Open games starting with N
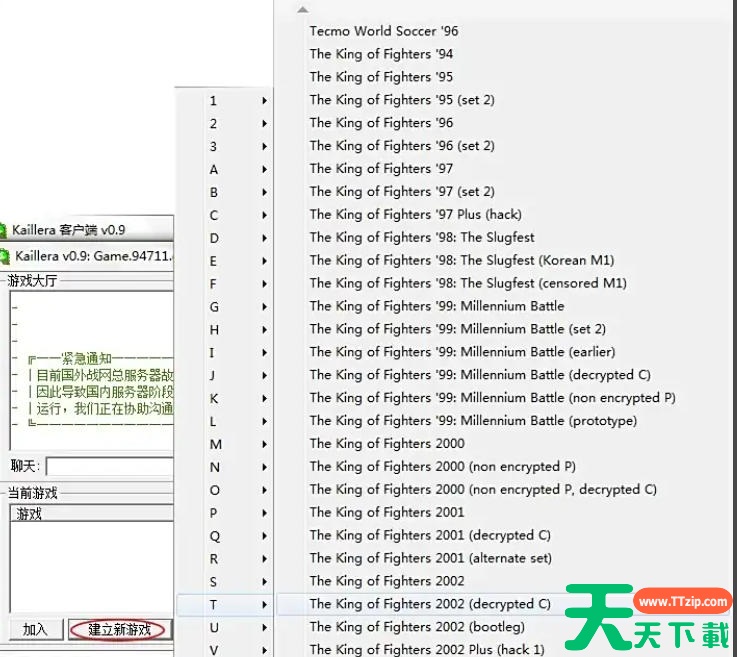Screen dimensions: 737x657 [x=225, y=468]
